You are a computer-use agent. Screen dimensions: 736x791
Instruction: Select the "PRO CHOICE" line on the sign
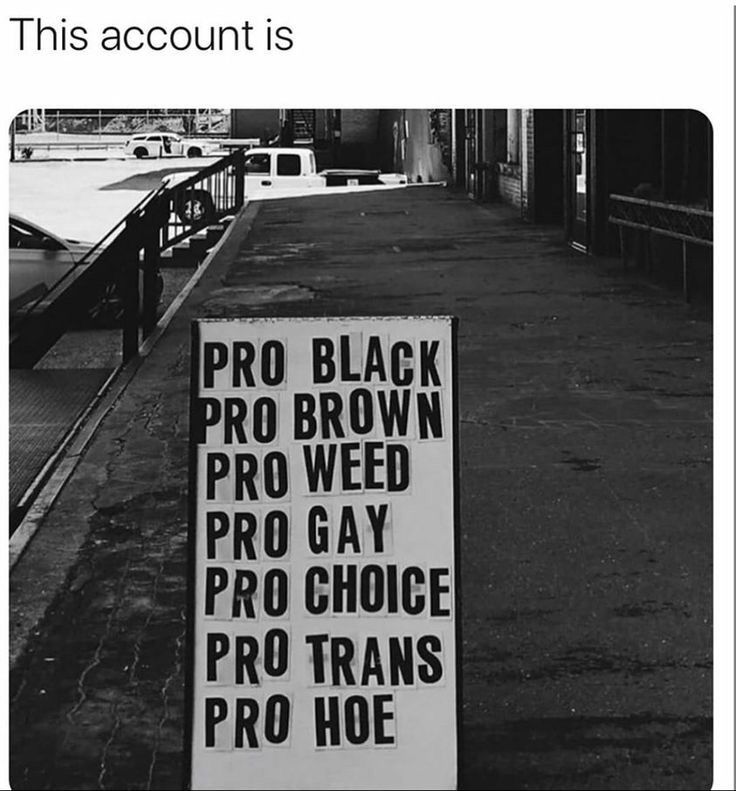(x=327, y=591)
